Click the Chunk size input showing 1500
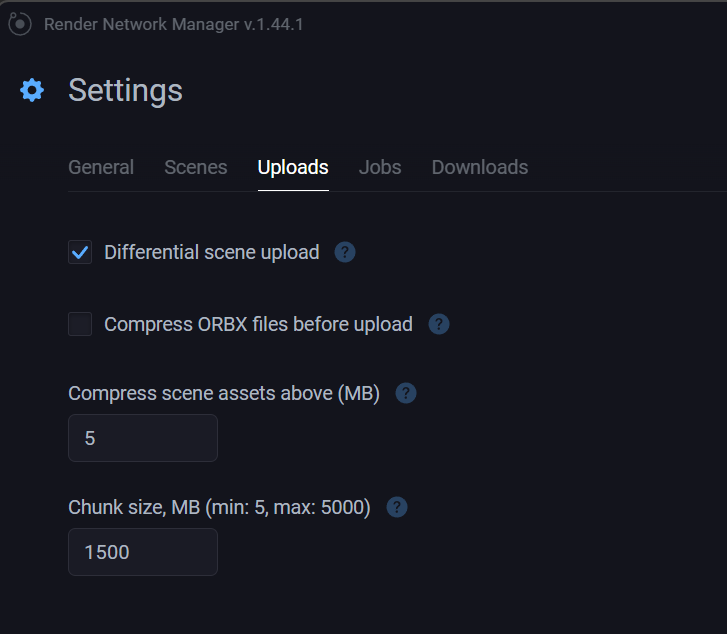The image size is (727, 634). coord(143,552)
